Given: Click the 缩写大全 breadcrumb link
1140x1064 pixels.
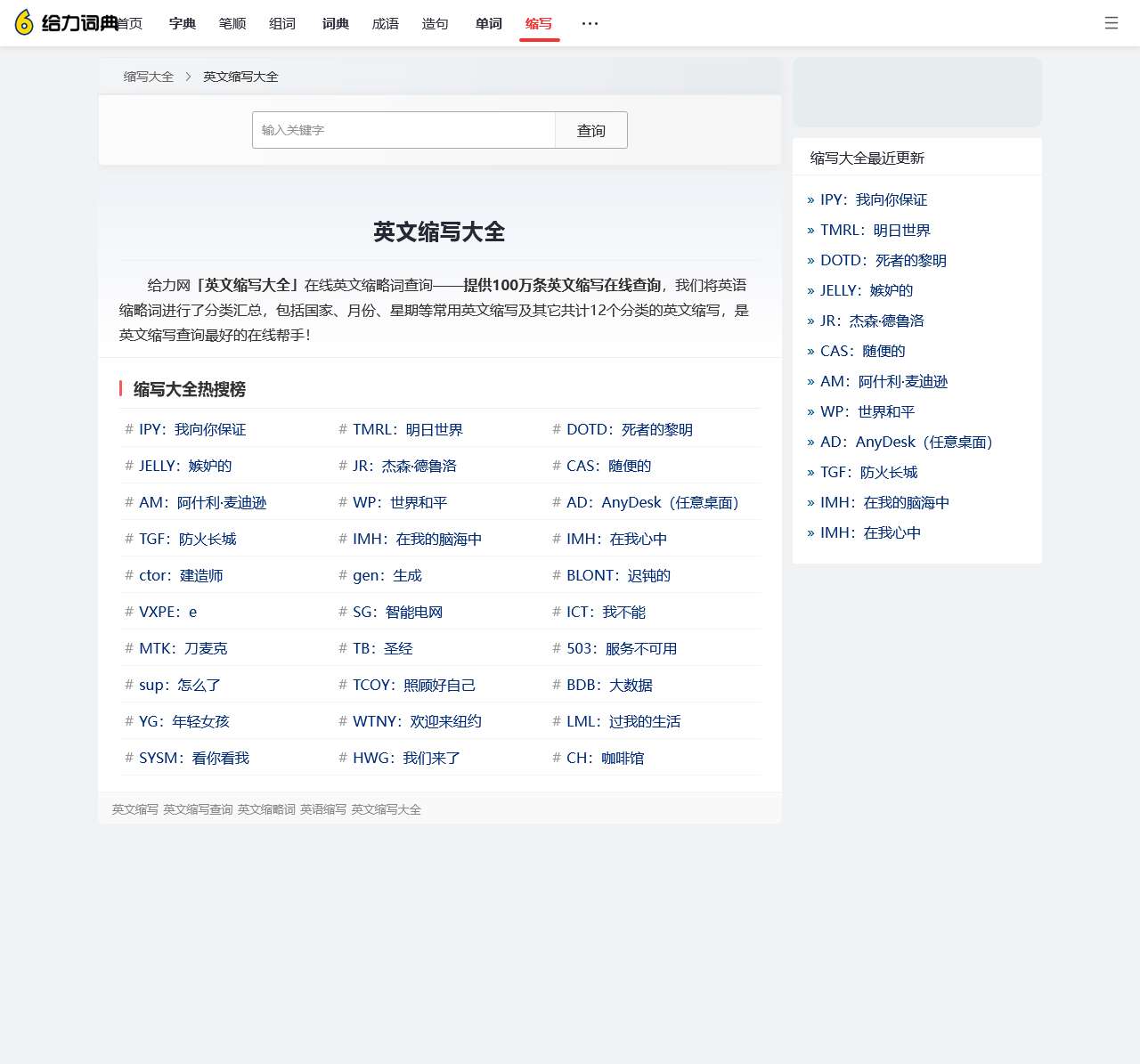Looking at the screenshot, I should [149, 77].
